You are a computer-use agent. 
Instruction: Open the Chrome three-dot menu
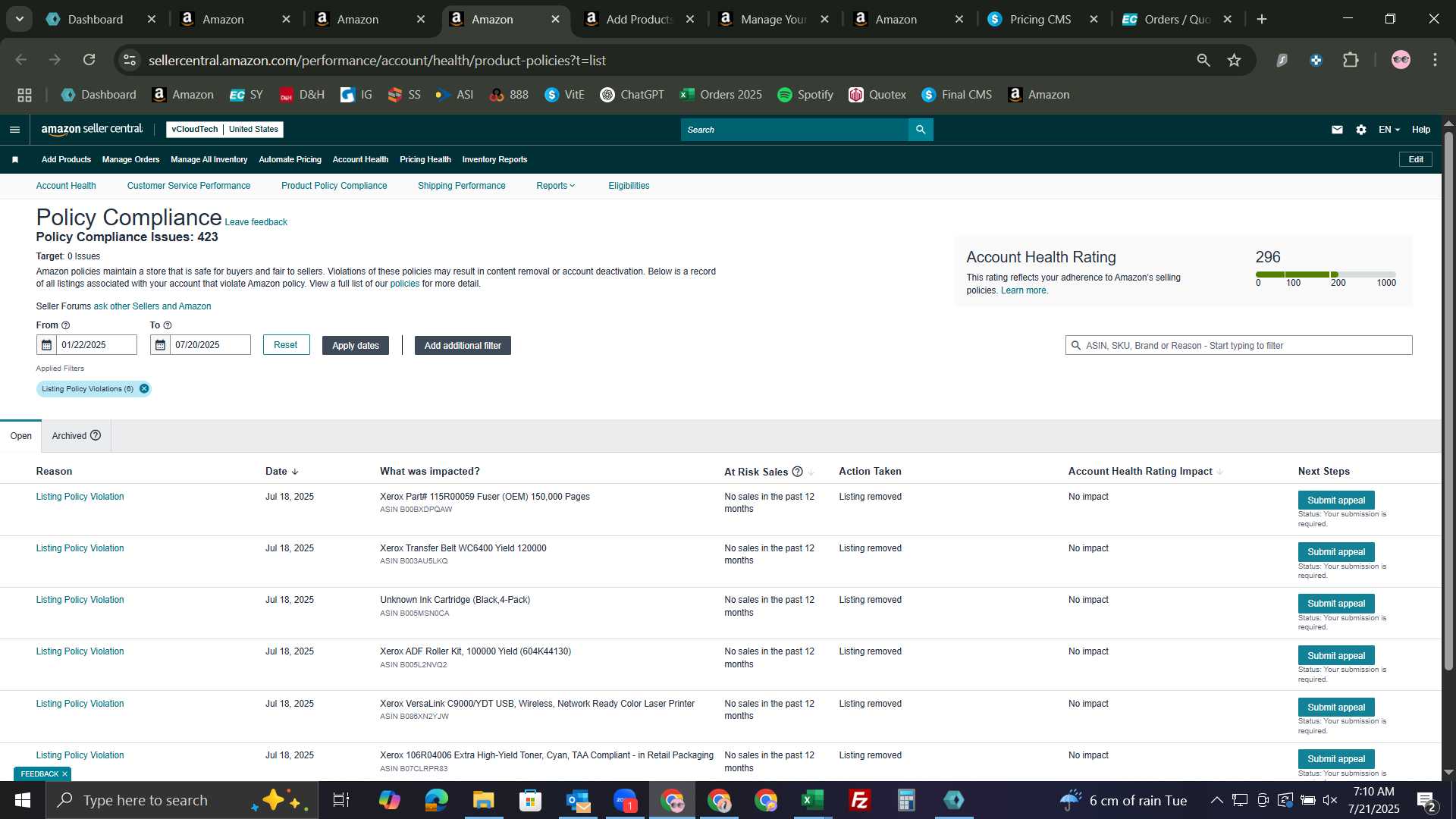coord(1435,60)
